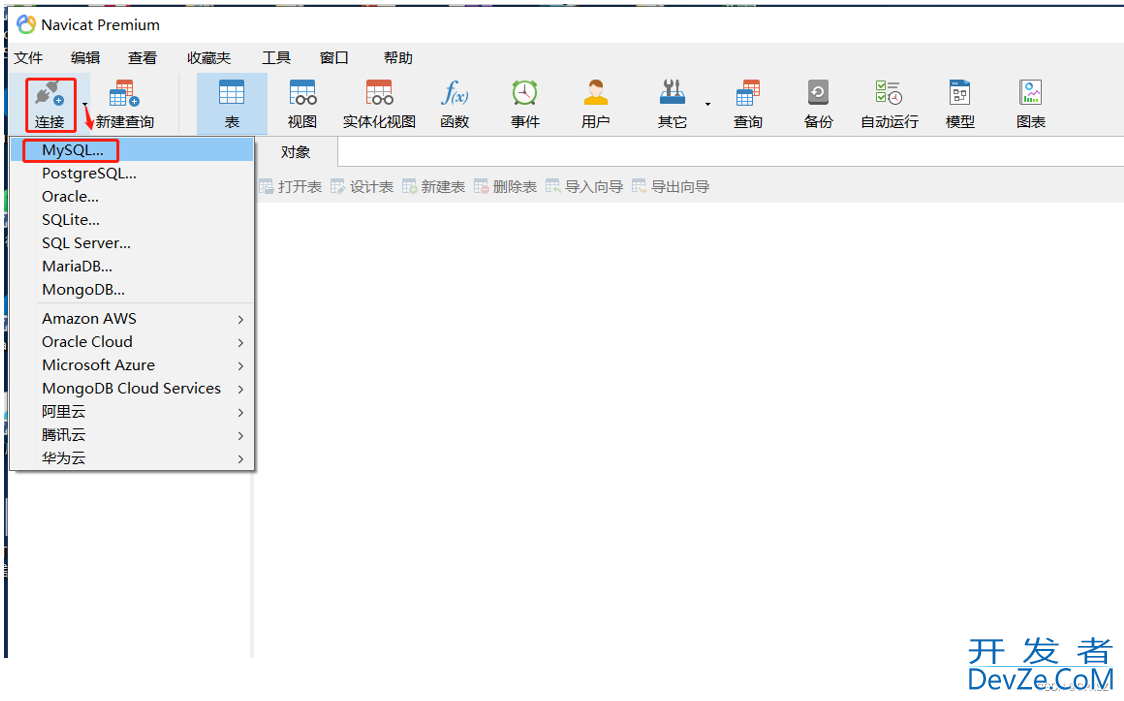Click the Automation (自动运行) icon

tap(889, 93)
